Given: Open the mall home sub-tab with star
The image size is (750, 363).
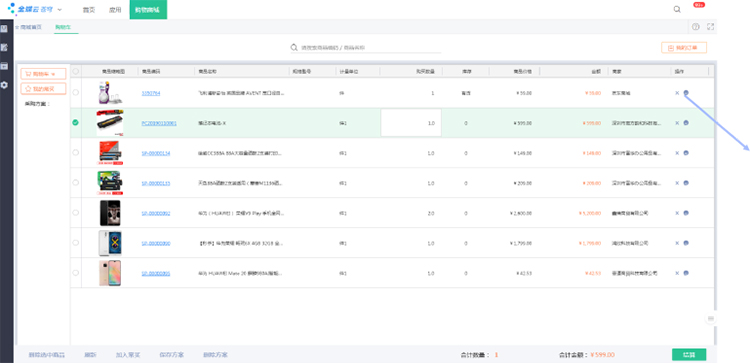Looking at the screenshot, I should (x=29, y=27).
